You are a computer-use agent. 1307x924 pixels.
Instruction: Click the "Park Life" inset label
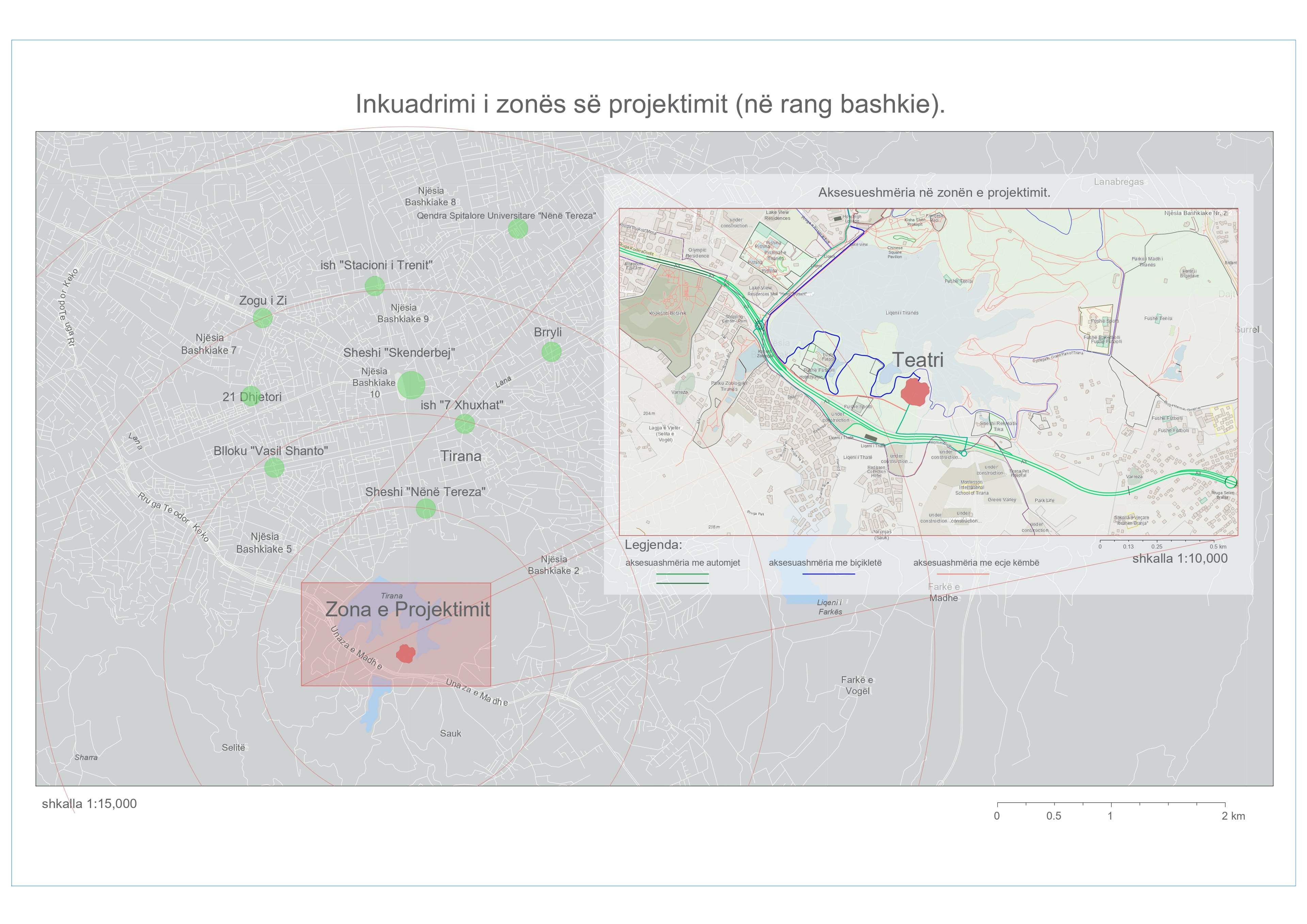coord(1045,501)
